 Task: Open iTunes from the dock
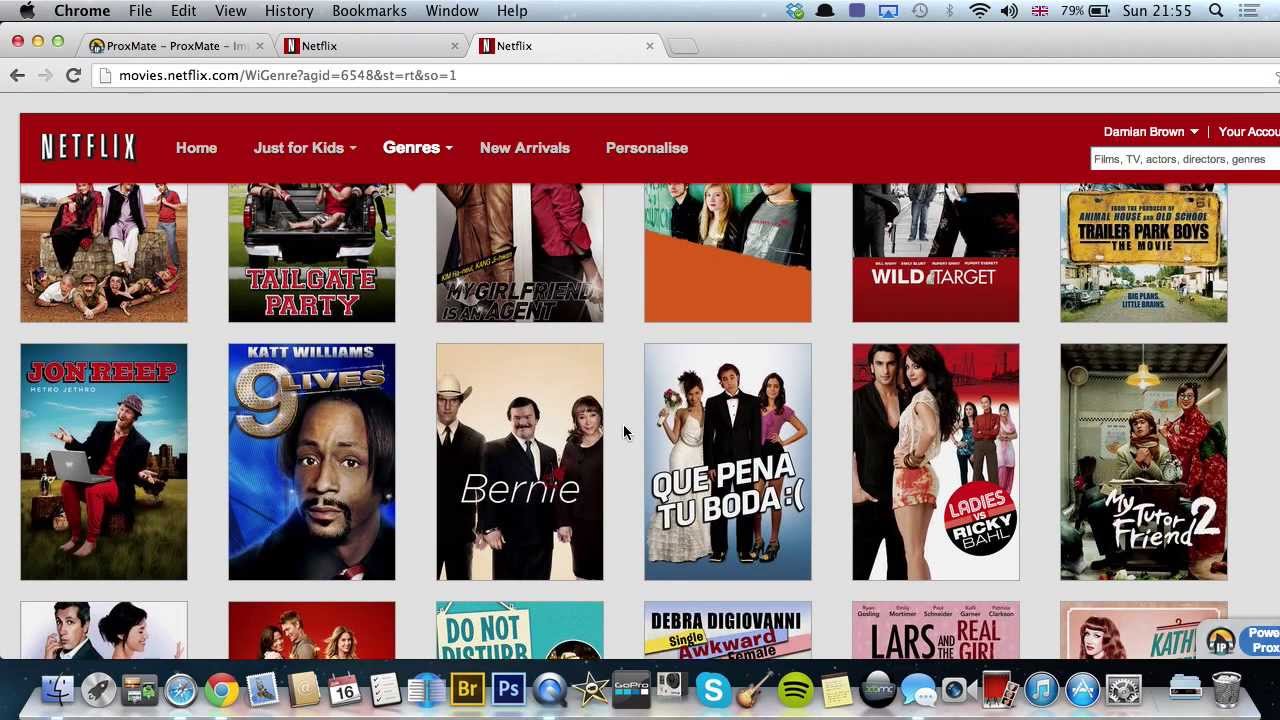[x=1041, y=689]
